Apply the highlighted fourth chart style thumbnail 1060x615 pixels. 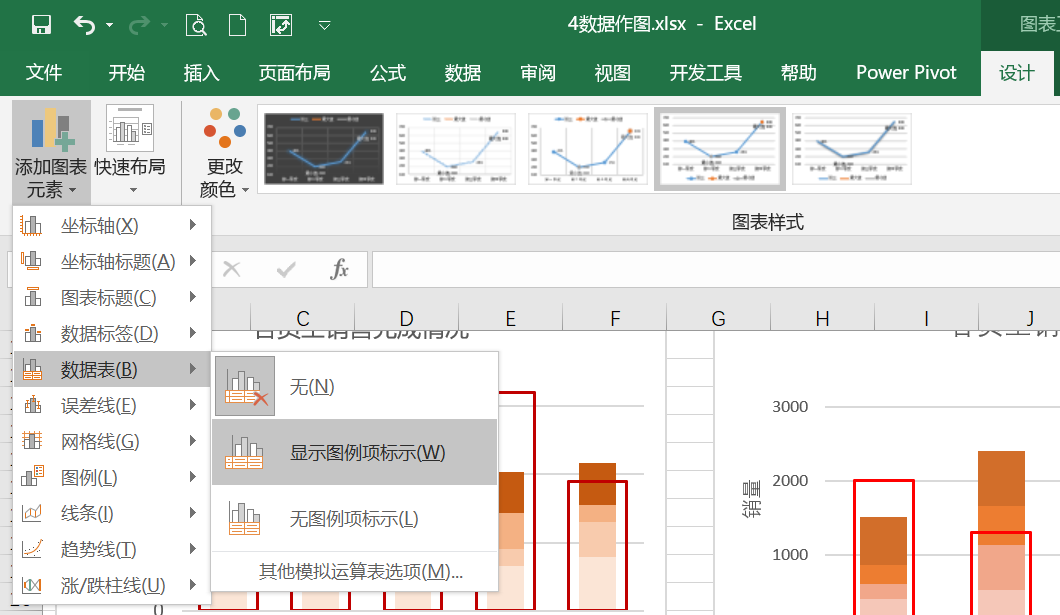tap(720, 149)
